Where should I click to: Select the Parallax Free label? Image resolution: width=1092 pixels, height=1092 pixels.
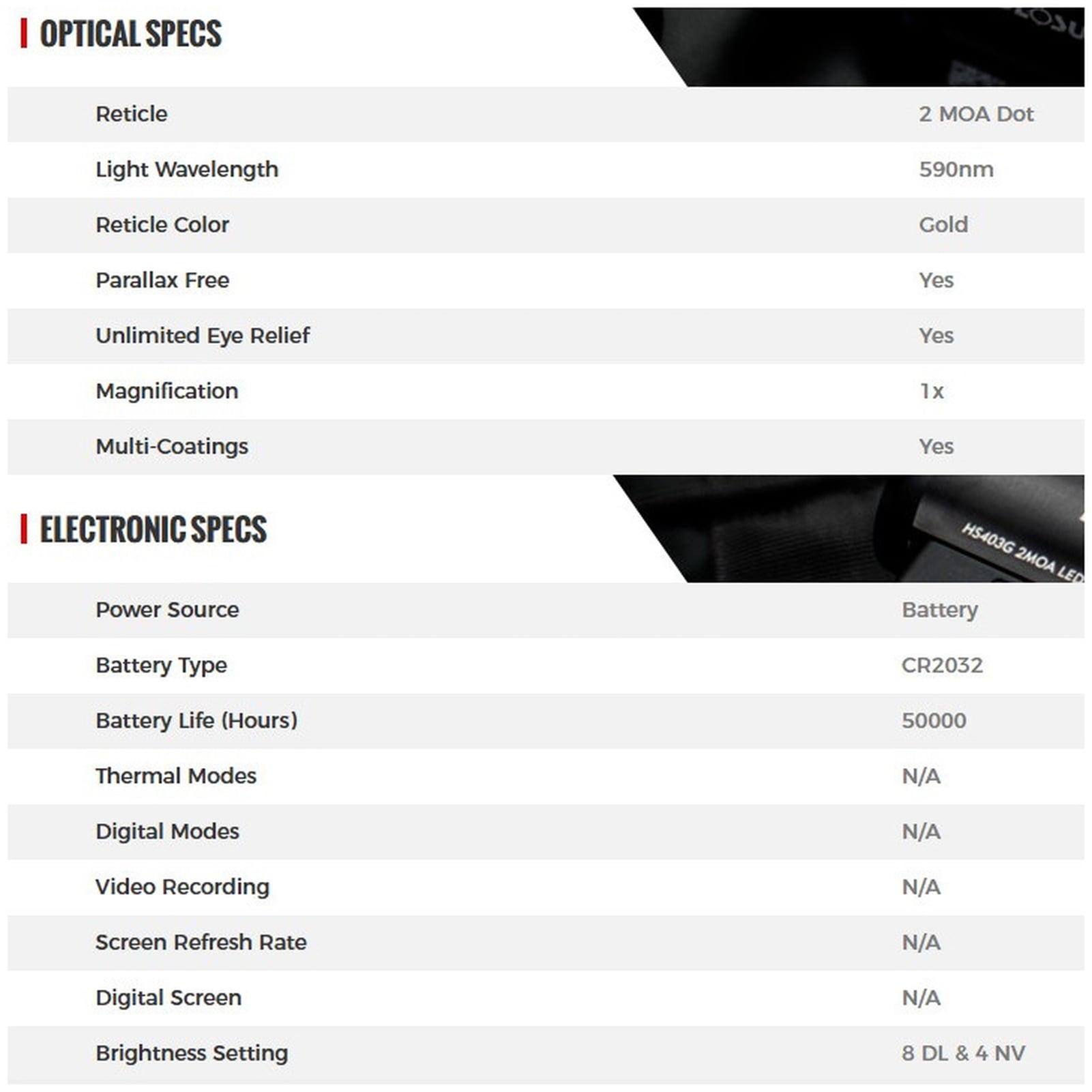tap(162, 280)
